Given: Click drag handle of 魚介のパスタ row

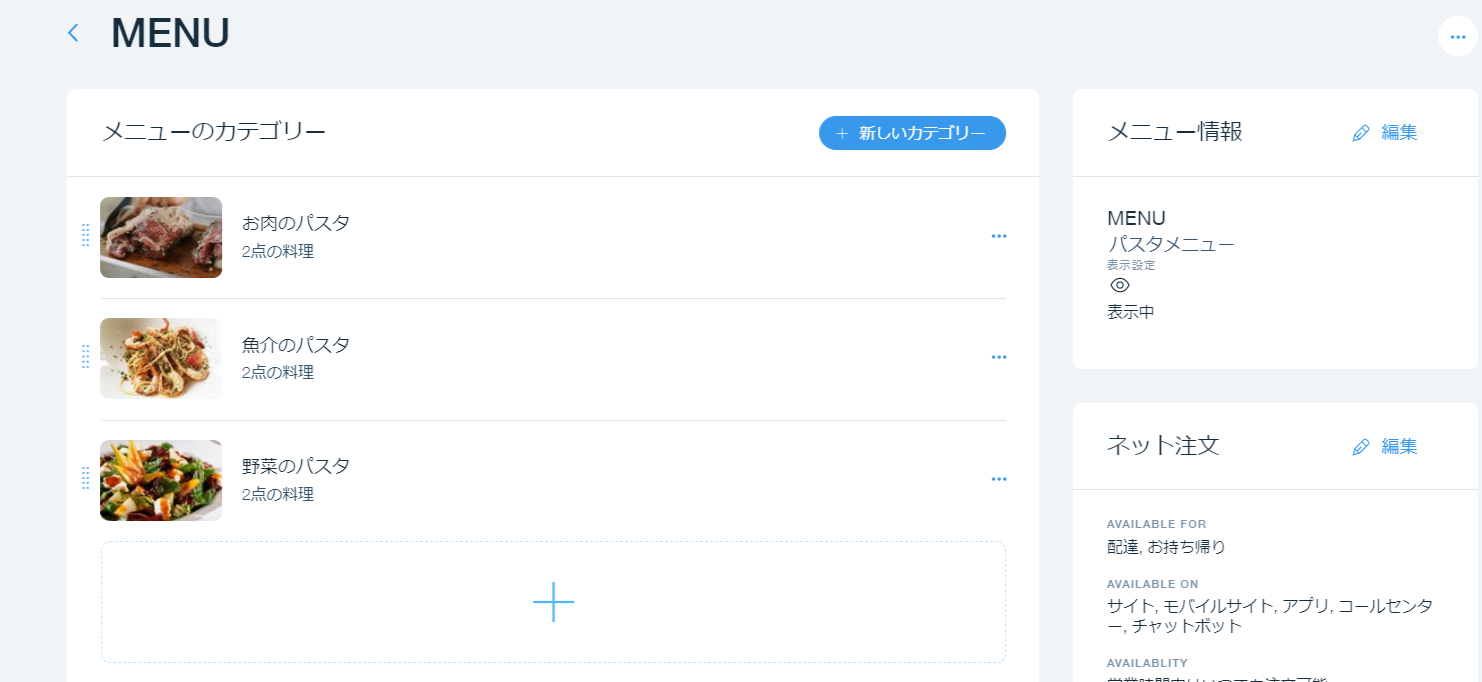Looking at the screenshot, I should (x=85, y=357).
